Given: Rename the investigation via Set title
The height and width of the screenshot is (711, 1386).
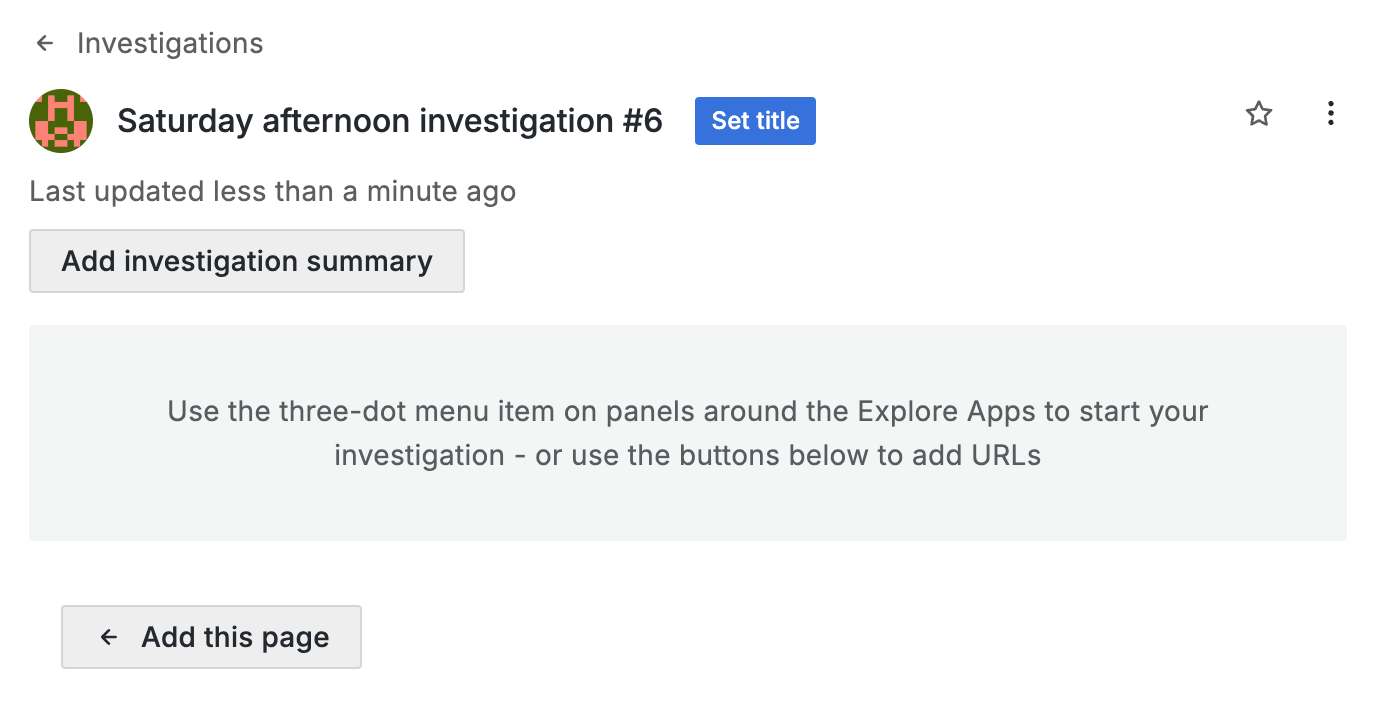Looking at the screenshot, I should point(755,121).
